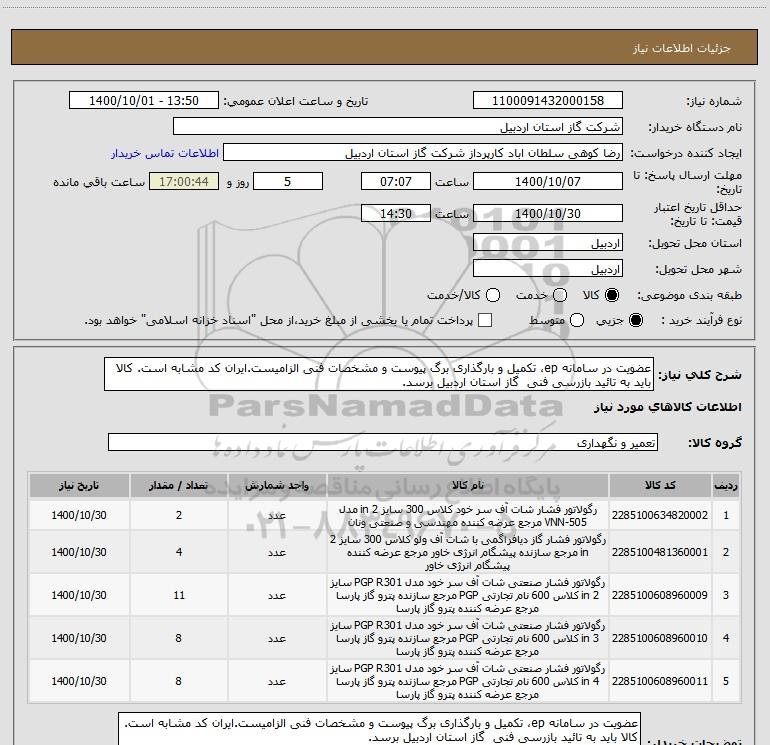The width and height of the screenshot is (770, 745).
Task: Click goods group field تعمیر و نگهداری
Action: [x=383, y=442]
